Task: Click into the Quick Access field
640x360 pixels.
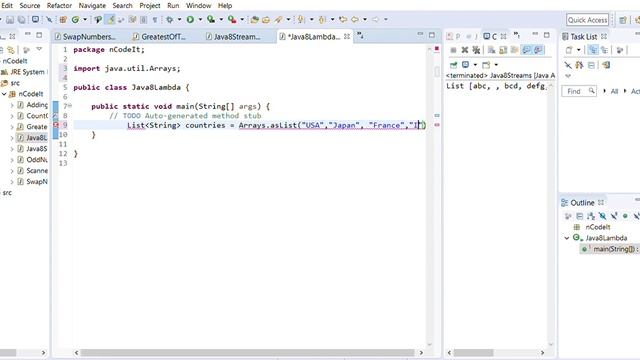Action: (x=587, y=20)
